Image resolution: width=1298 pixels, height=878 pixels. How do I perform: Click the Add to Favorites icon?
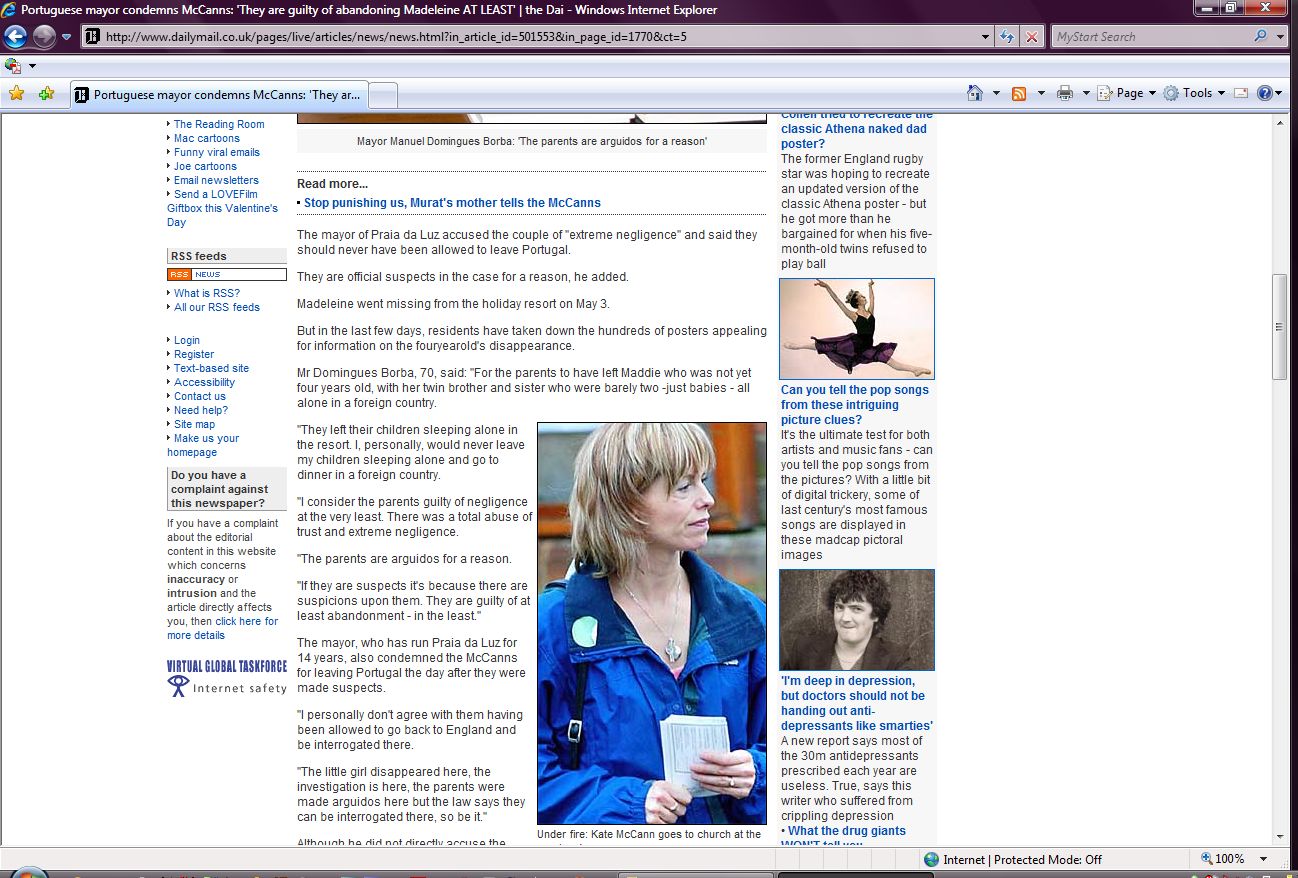coord(46,94)
